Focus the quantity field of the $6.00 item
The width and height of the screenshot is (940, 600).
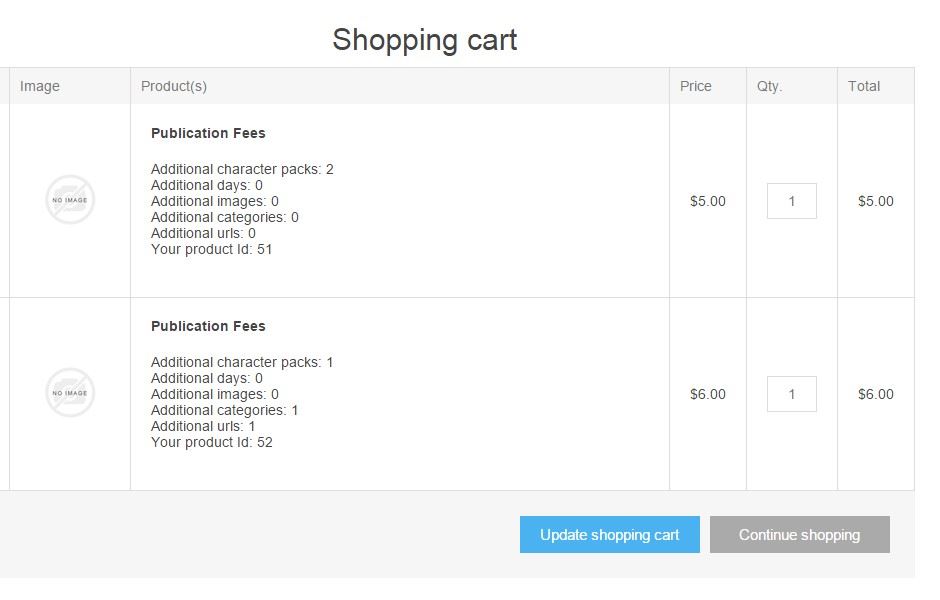(x=791, y=394)
